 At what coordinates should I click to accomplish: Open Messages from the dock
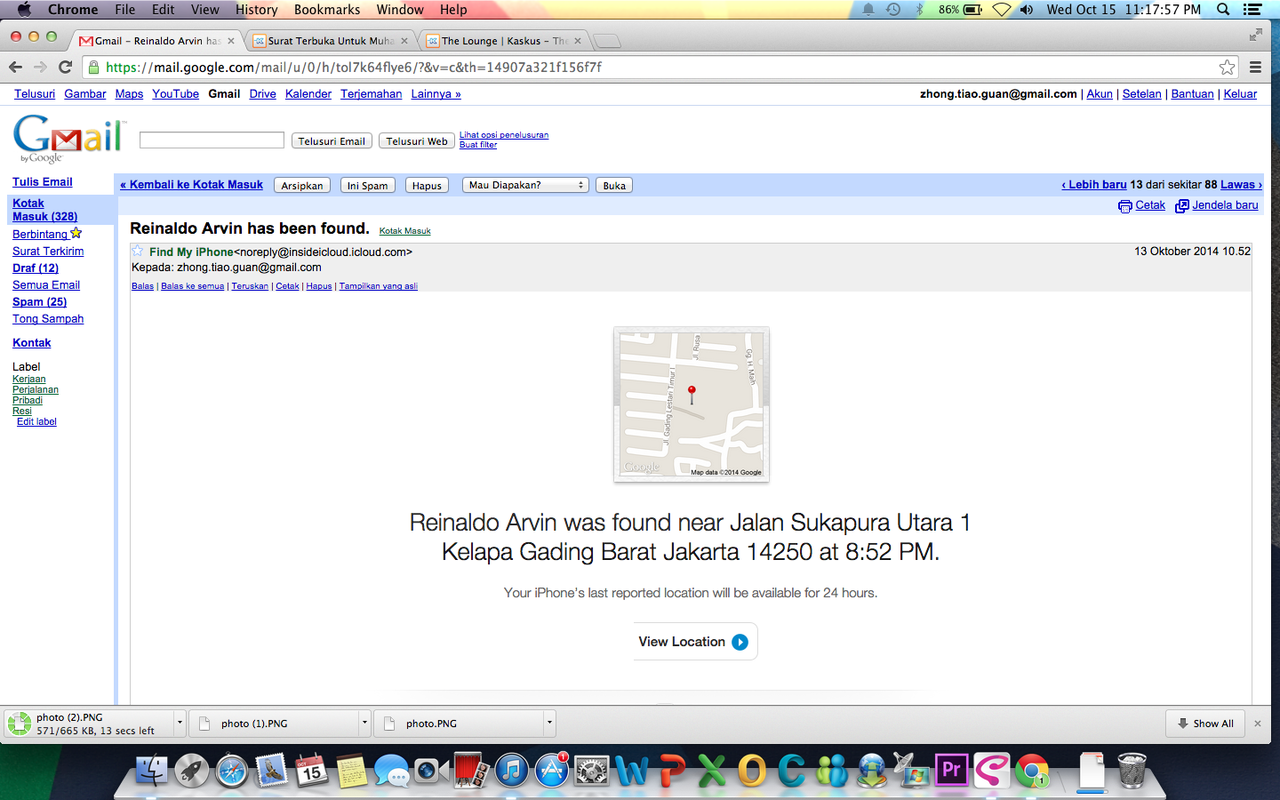tap(391, 771)
